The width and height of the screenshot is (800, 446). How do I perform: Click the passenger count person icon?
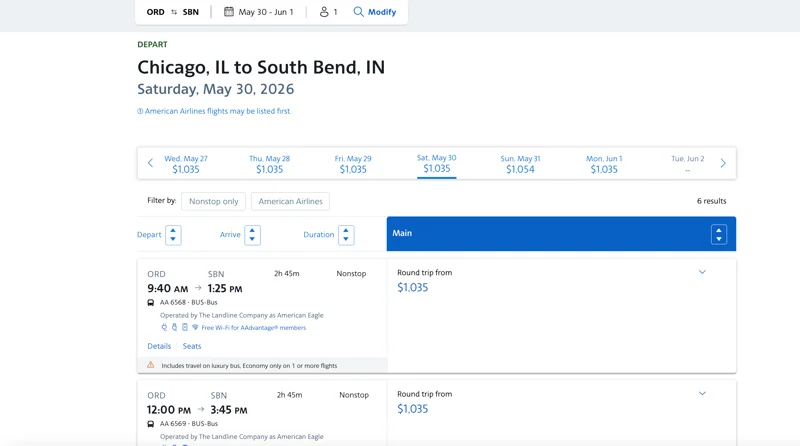(x=324, y=12)
